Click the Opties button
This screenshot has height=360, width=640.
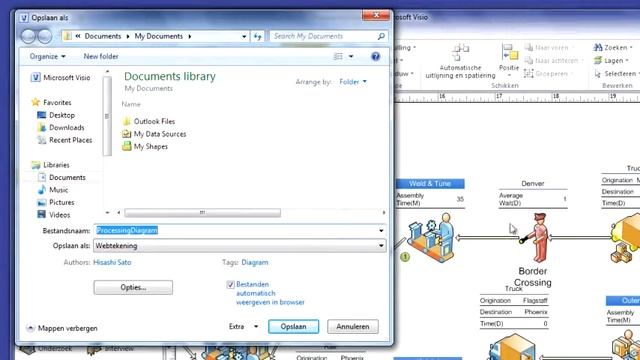133,287
